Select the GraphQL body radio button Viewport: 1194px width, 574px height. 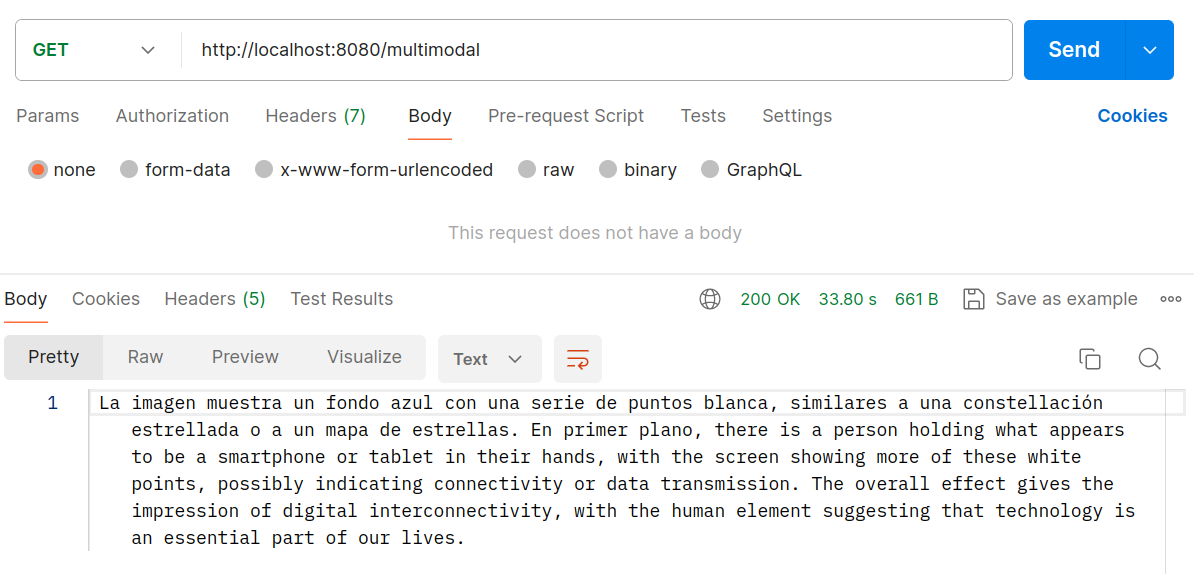pyautogui.click(x=710, y=170)
